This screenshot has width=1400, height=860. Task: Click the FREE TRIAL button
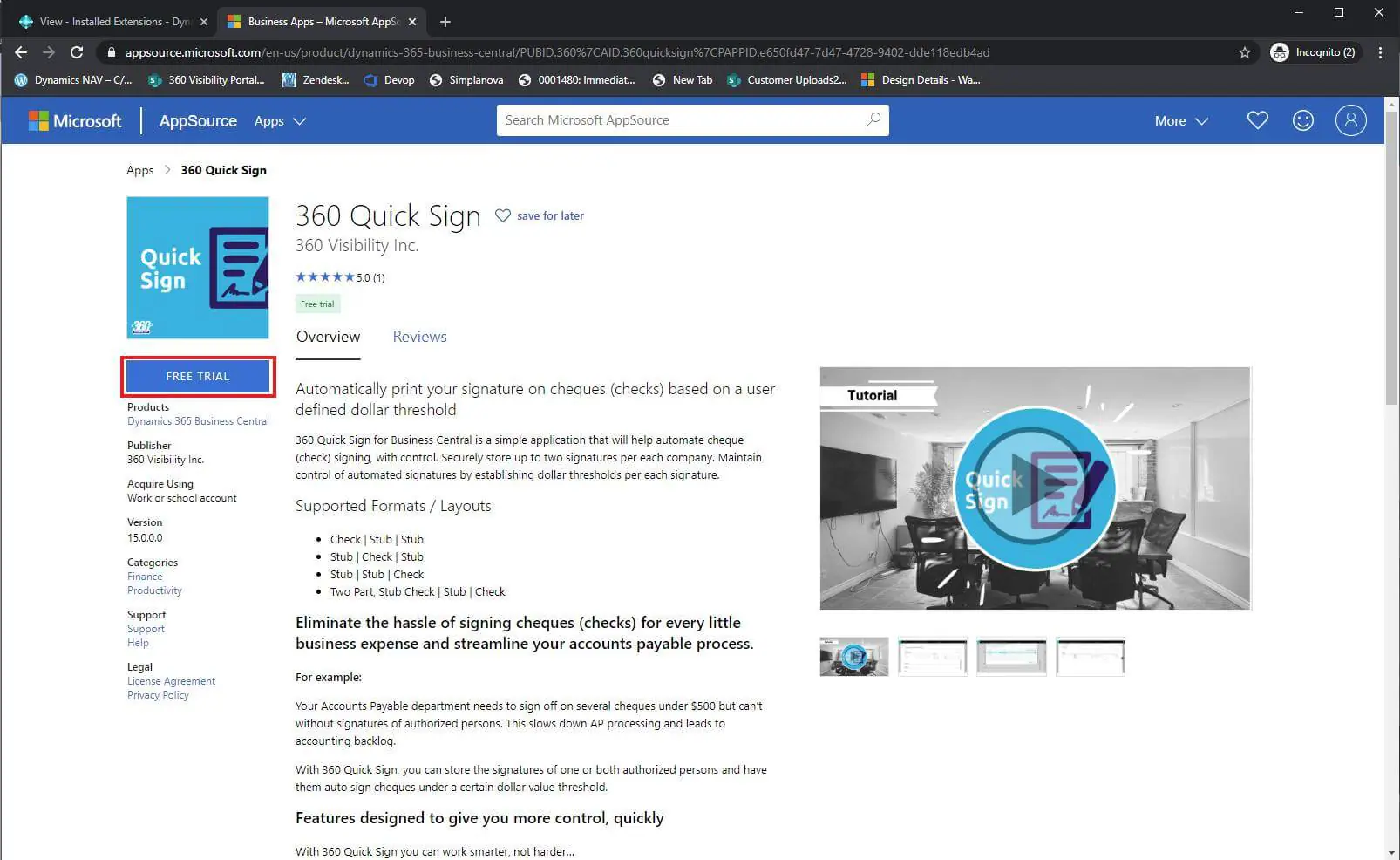[x=198, y=376]
